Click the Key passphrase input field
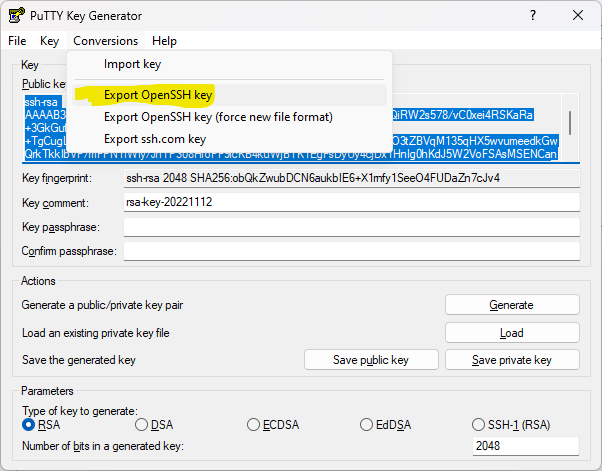Image resolution: width=602 pixels, height=471 pixels. pyautogui.click(x=352, y=227)
